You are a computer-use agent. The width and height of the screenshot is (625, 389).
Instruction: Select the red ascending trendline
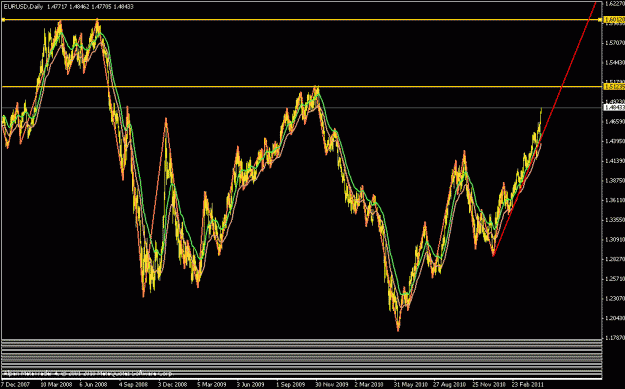(x=544, y=128)
